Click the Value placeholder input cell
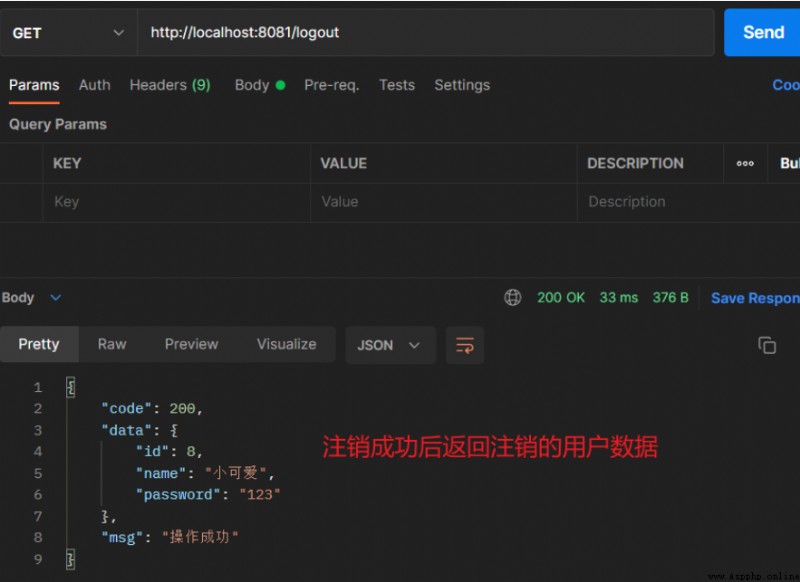Screen dimensions: 800x582 [x=443, y=202]
